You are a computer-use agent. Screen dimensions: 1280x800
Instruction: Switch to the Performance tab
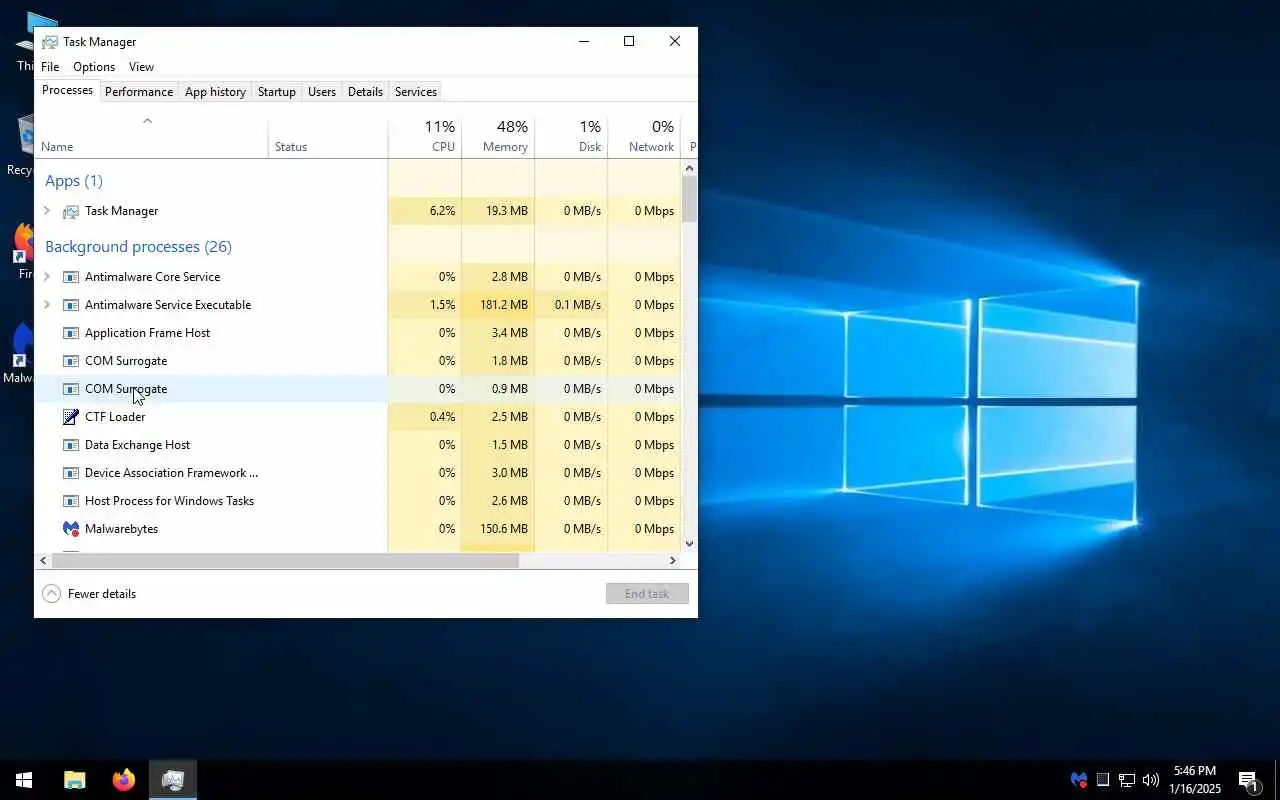click(139, 92)
